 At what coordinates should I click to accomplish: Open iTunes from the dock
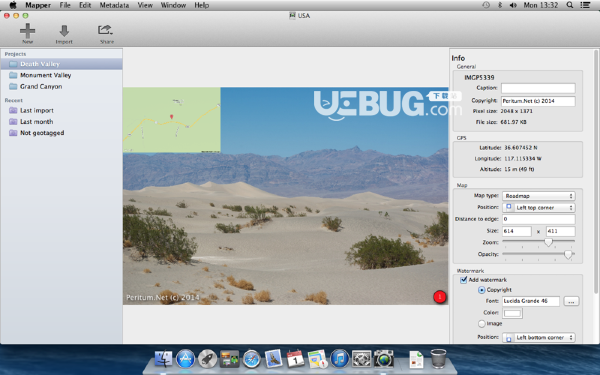click(x=339, y=359)
